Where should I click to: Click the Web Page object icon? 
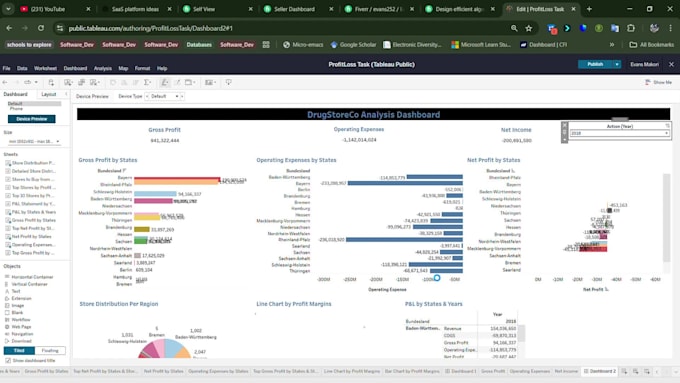click(x=7, y=327)
